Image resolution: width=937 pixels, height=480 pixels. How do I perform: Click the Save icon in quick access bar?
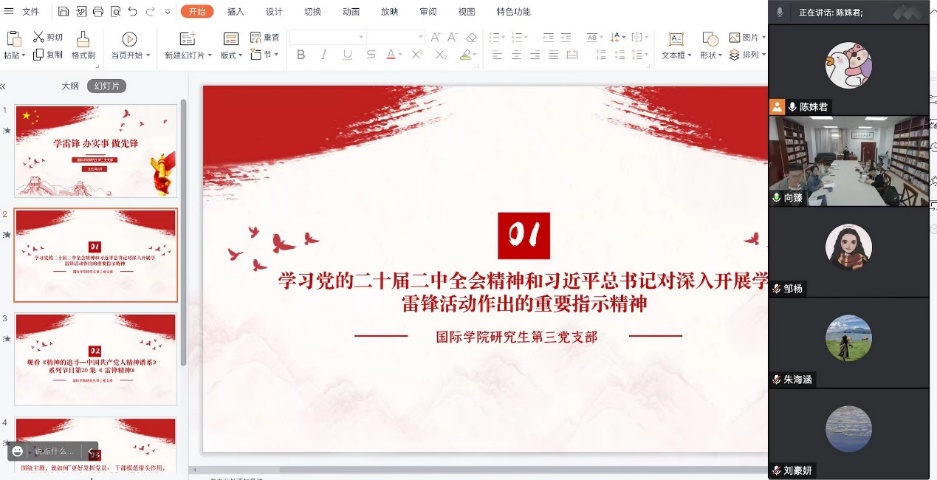[x=64, y=12]
